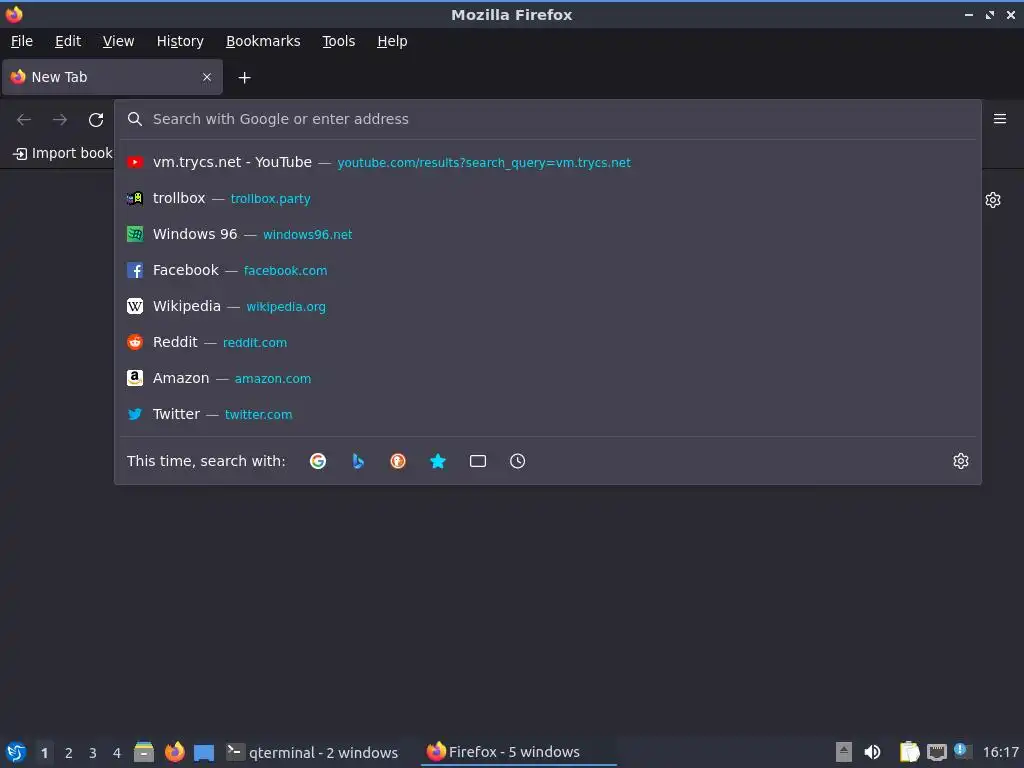Click the YouTube favicon suggestion icon
The width and height of the screenshot is (1024, 768).
(x=135, y=162)
